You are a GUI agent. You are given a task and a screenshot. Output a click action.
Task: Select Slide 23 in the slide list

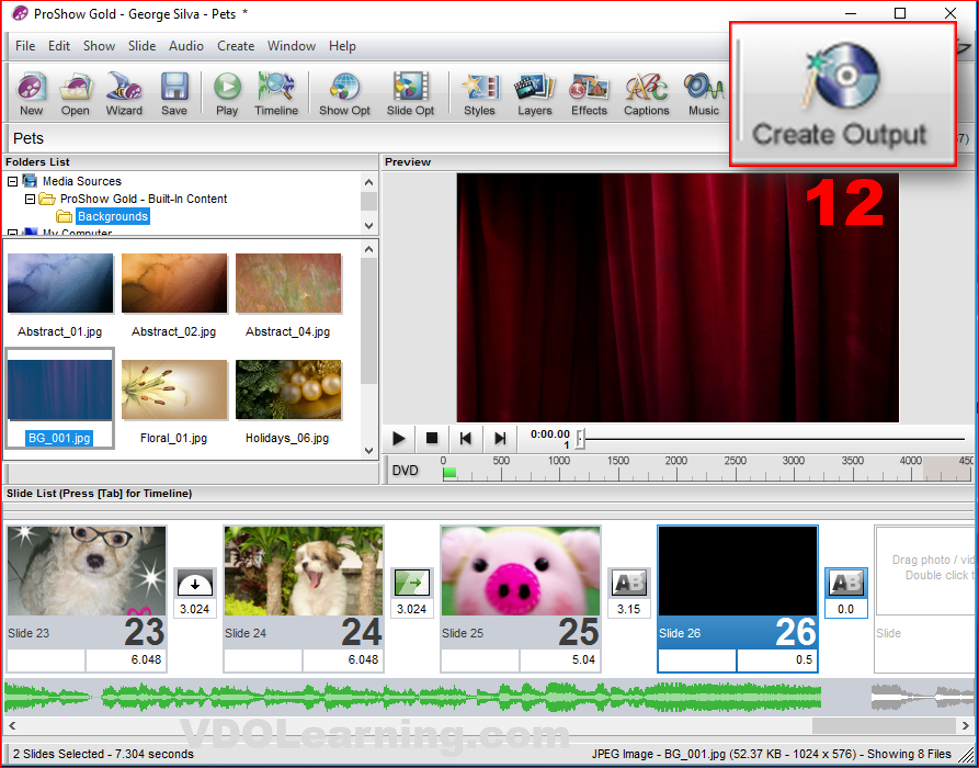(x=87, y=571)
